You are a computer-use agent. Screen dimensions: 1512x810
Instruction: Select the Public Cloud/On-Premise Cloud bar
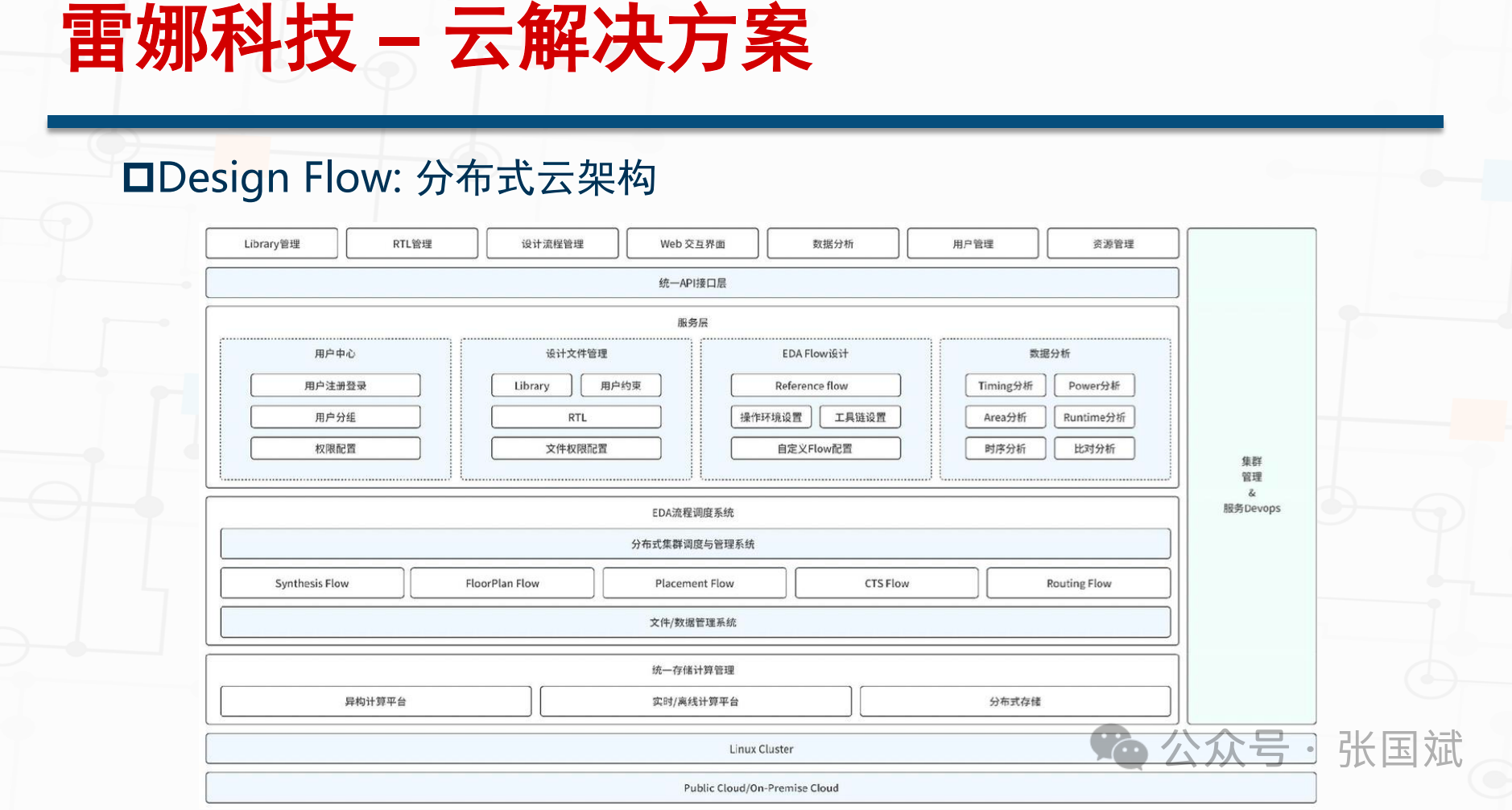coord(761,788)
